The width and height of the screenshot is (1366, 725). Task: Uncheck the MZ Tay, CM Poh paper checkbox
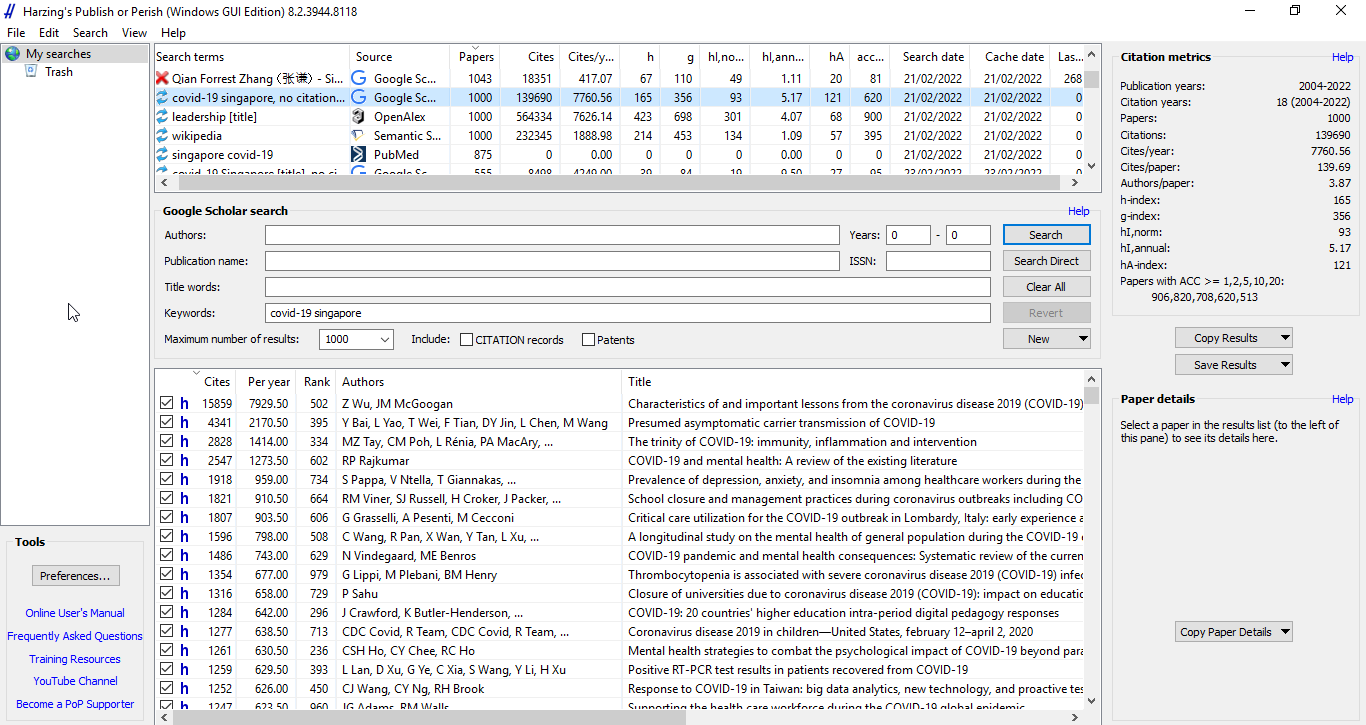coord(166,442)
